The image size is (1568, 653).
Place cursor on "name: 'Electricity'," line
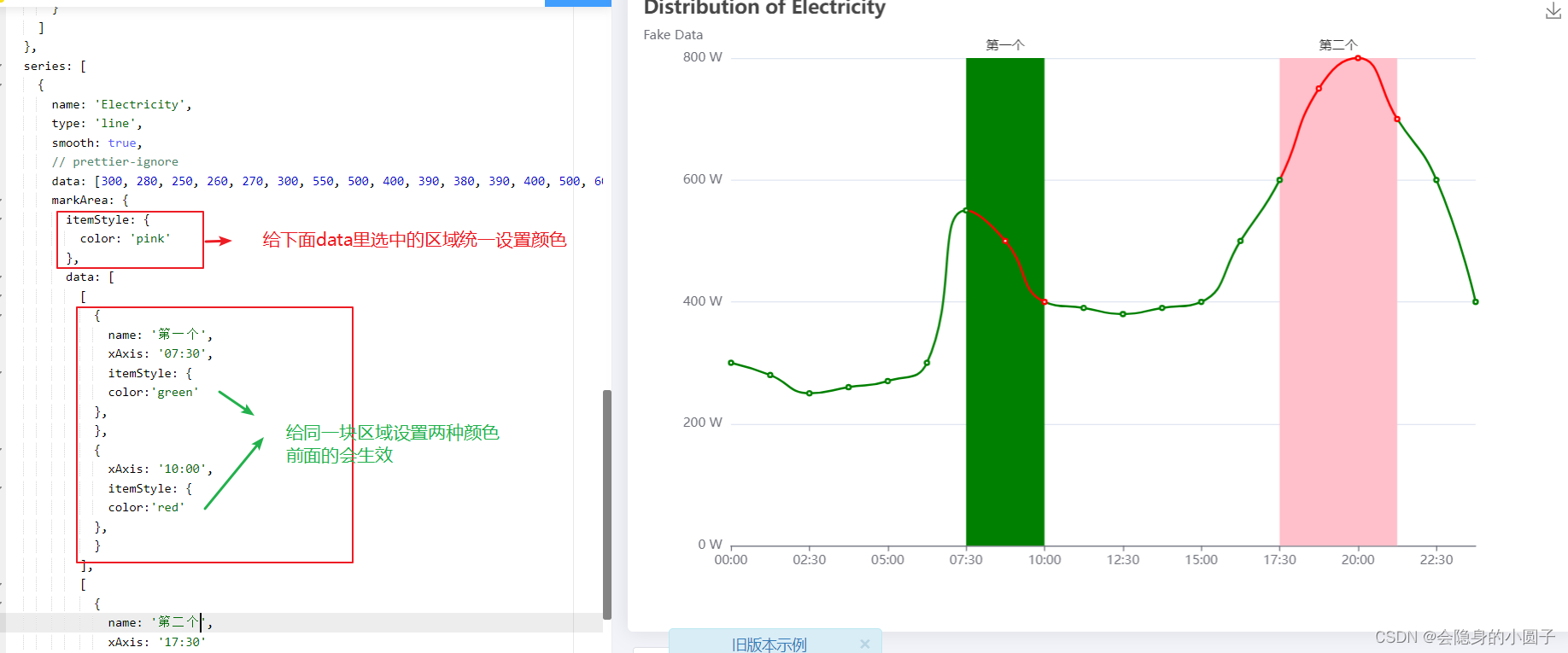[121, 104]
